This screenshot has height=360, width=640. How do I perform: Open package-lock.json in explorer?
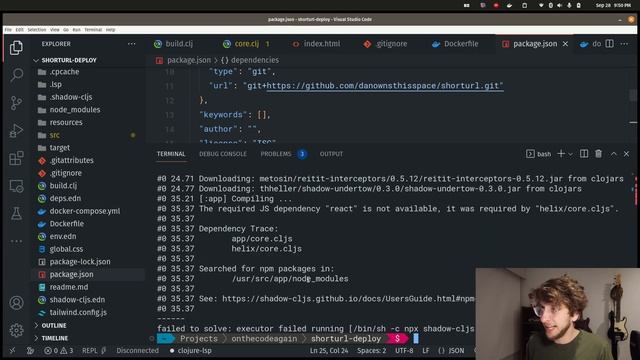80,262
